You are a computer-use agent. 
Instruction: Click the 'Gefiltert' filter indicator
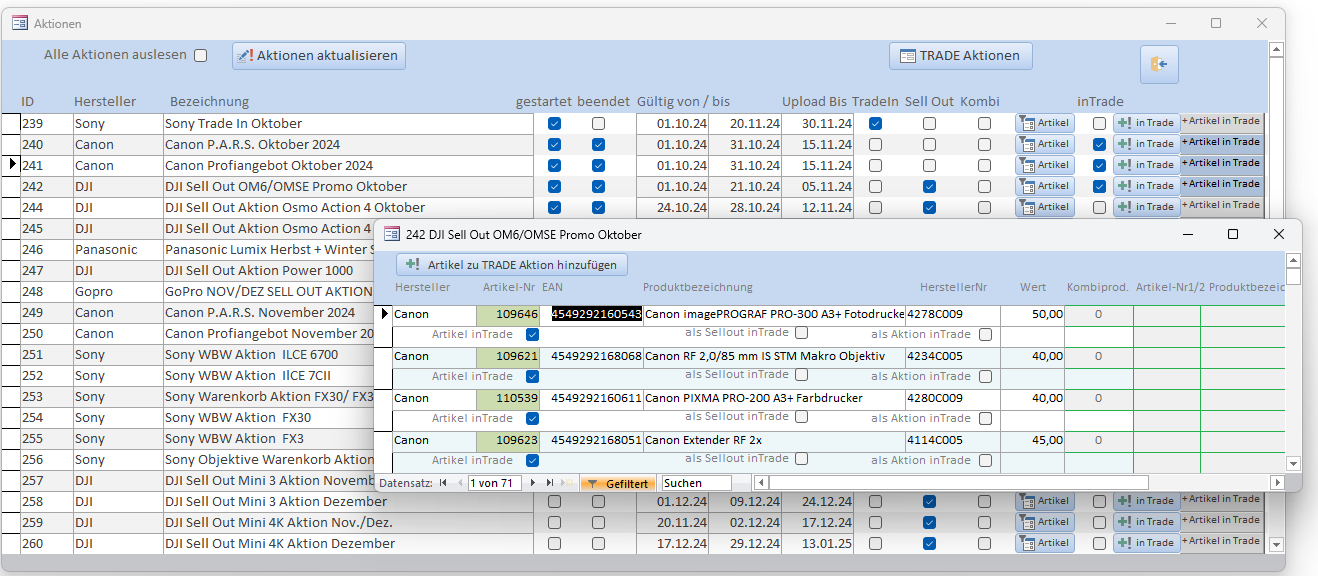618,483
